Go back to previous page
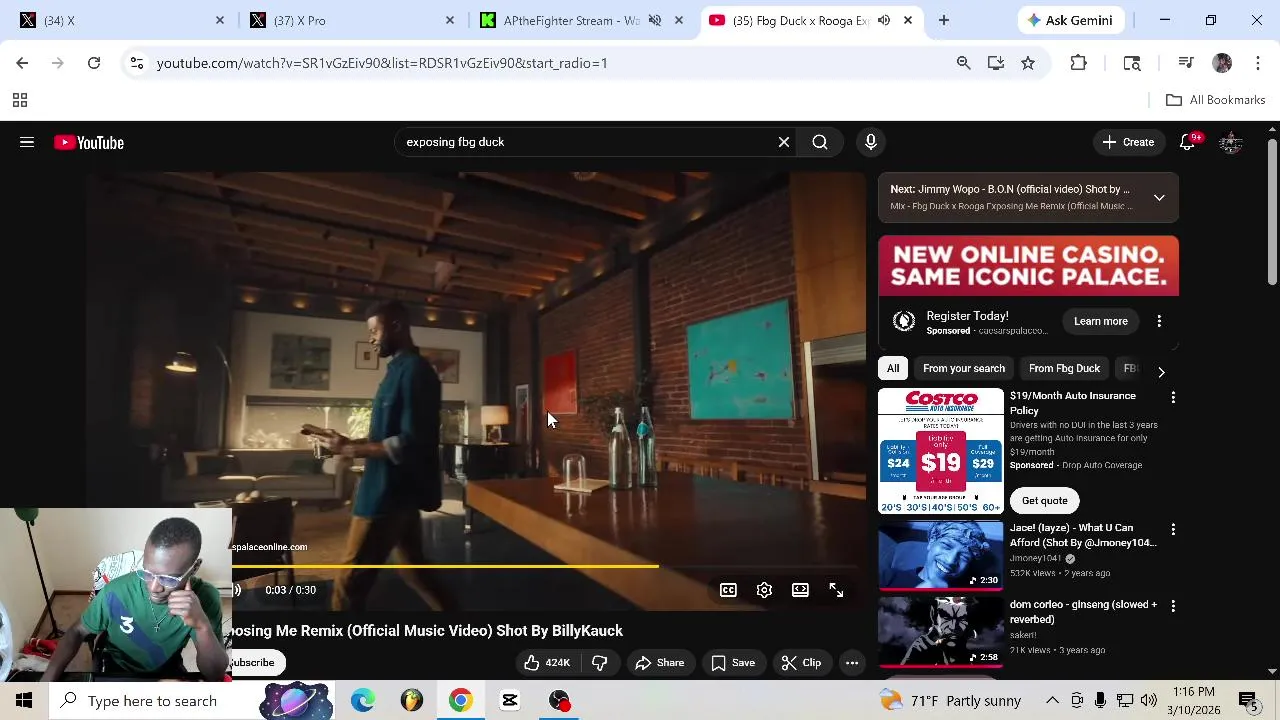1280x720 pixels. pos(22,63)
